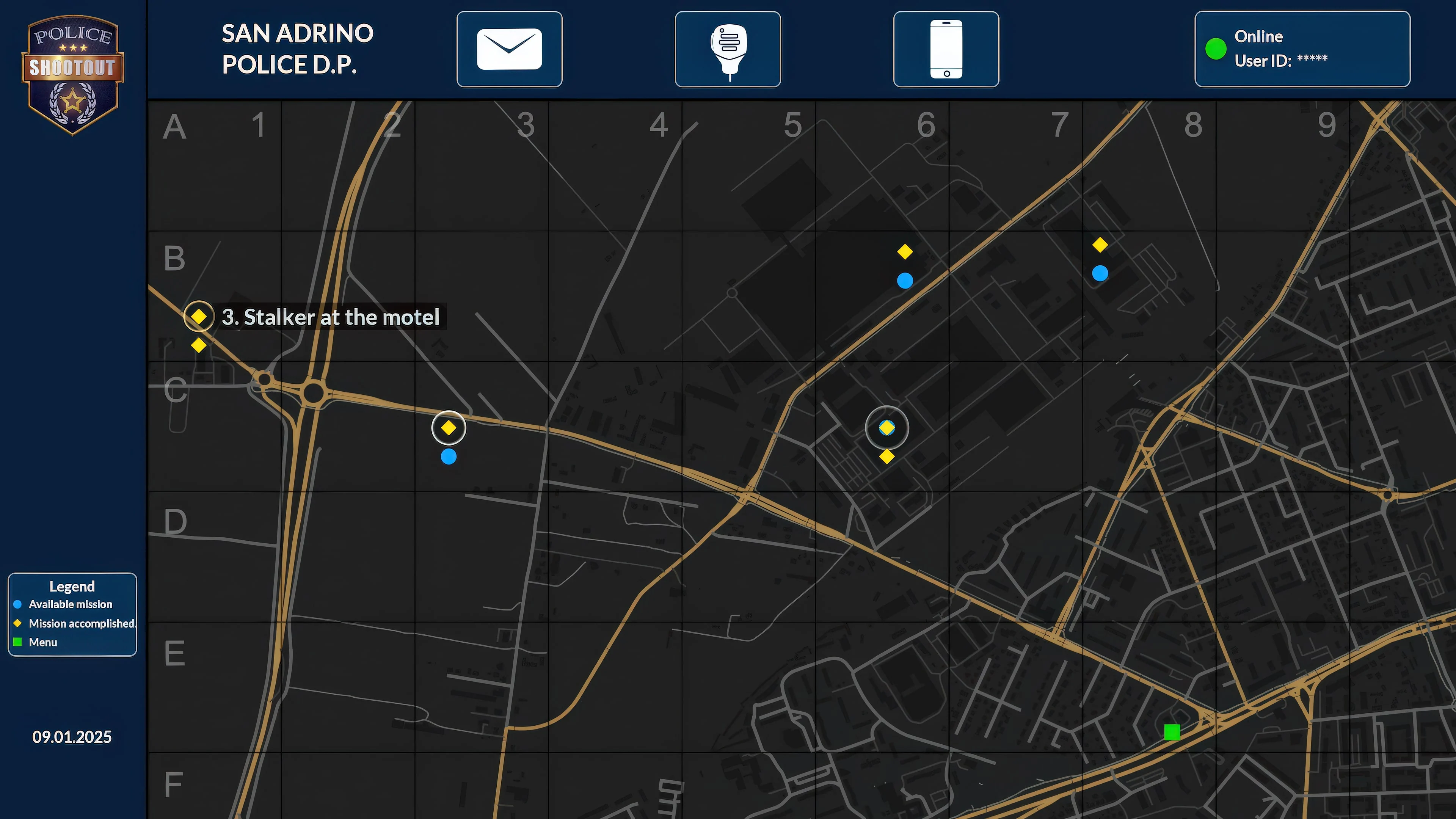Image resolution: width=1456 pixels, height=819 pixels.
Task: Click the User ID field
Action: 1281,61
